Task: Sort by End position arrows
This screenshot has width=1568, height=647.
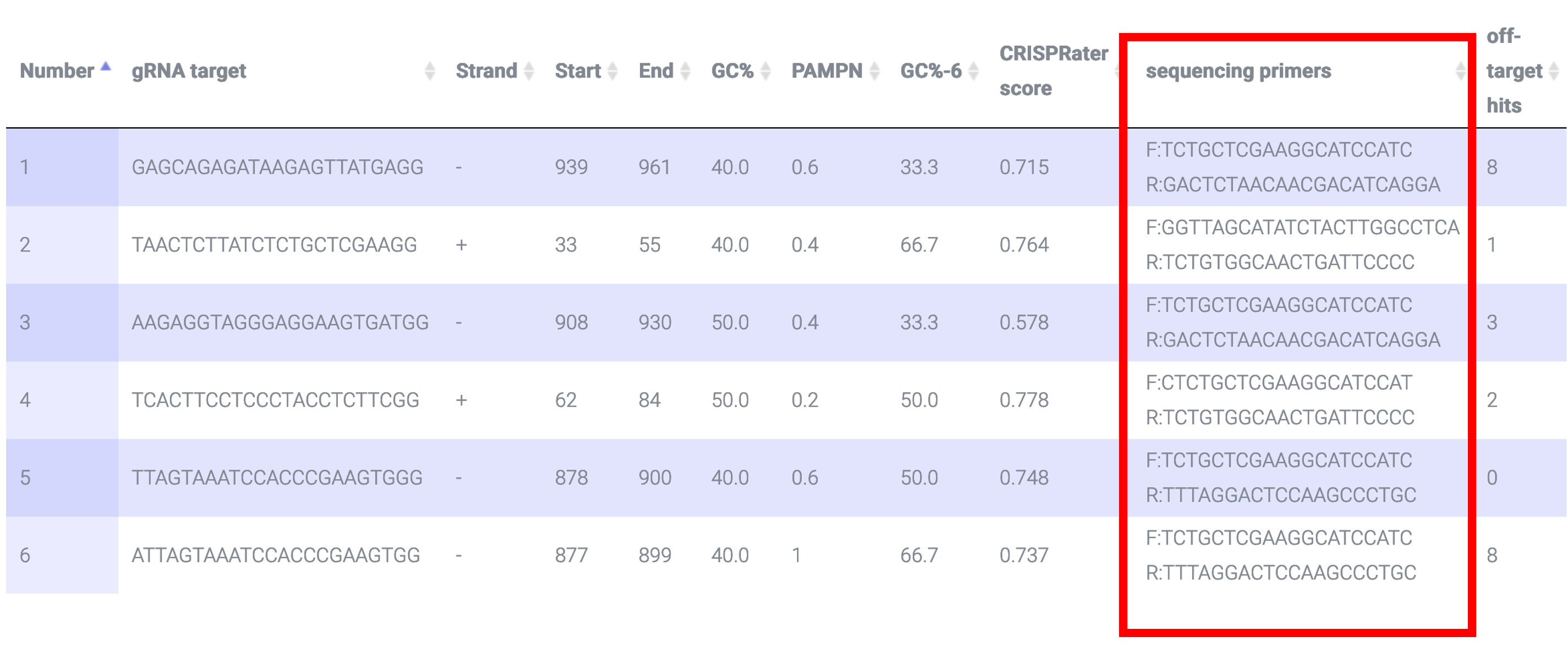Action: [x=686, y=71]
